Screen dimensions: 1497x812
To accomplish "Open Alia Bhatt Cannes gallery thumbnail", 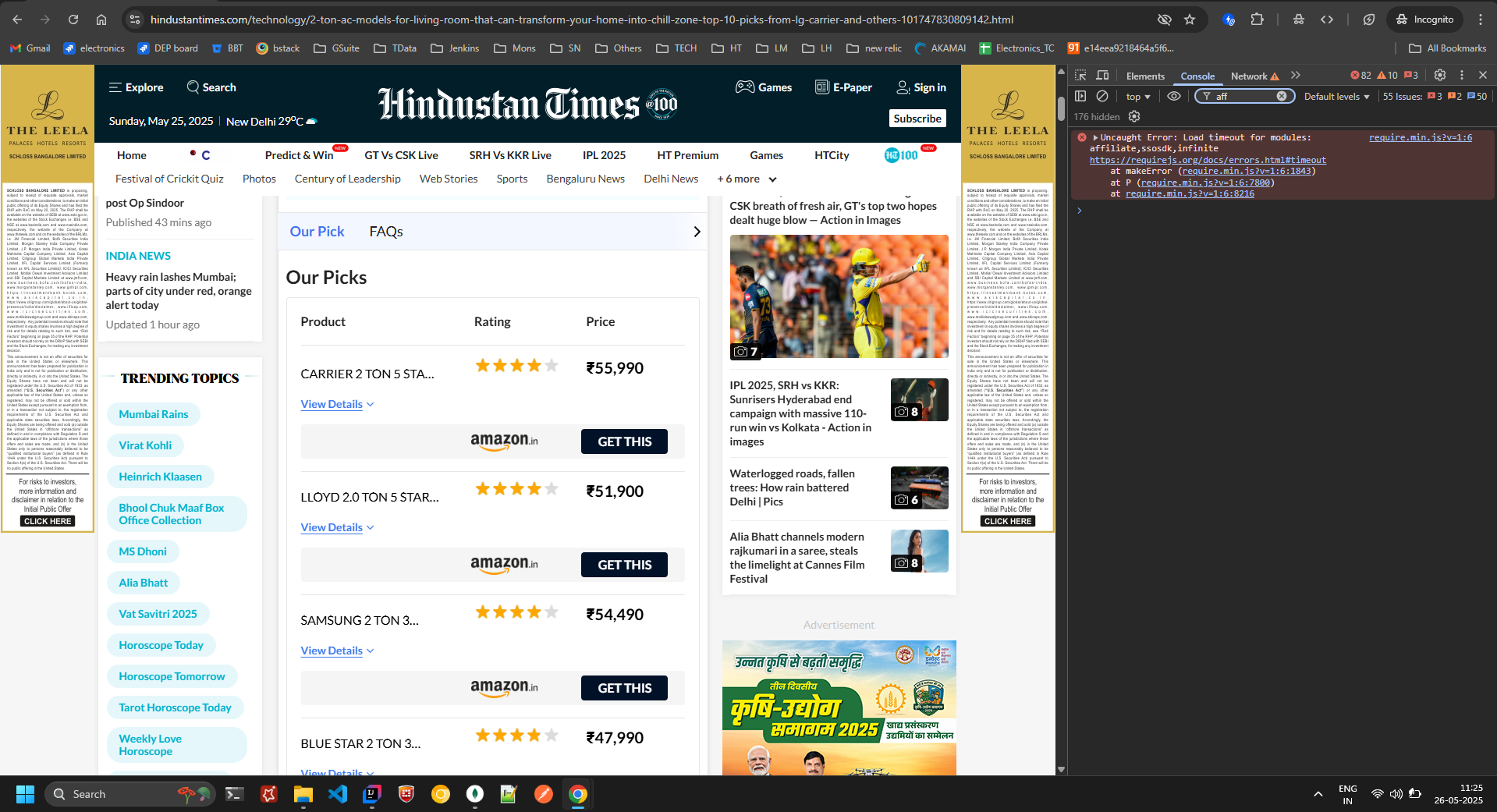I will 919,551.
